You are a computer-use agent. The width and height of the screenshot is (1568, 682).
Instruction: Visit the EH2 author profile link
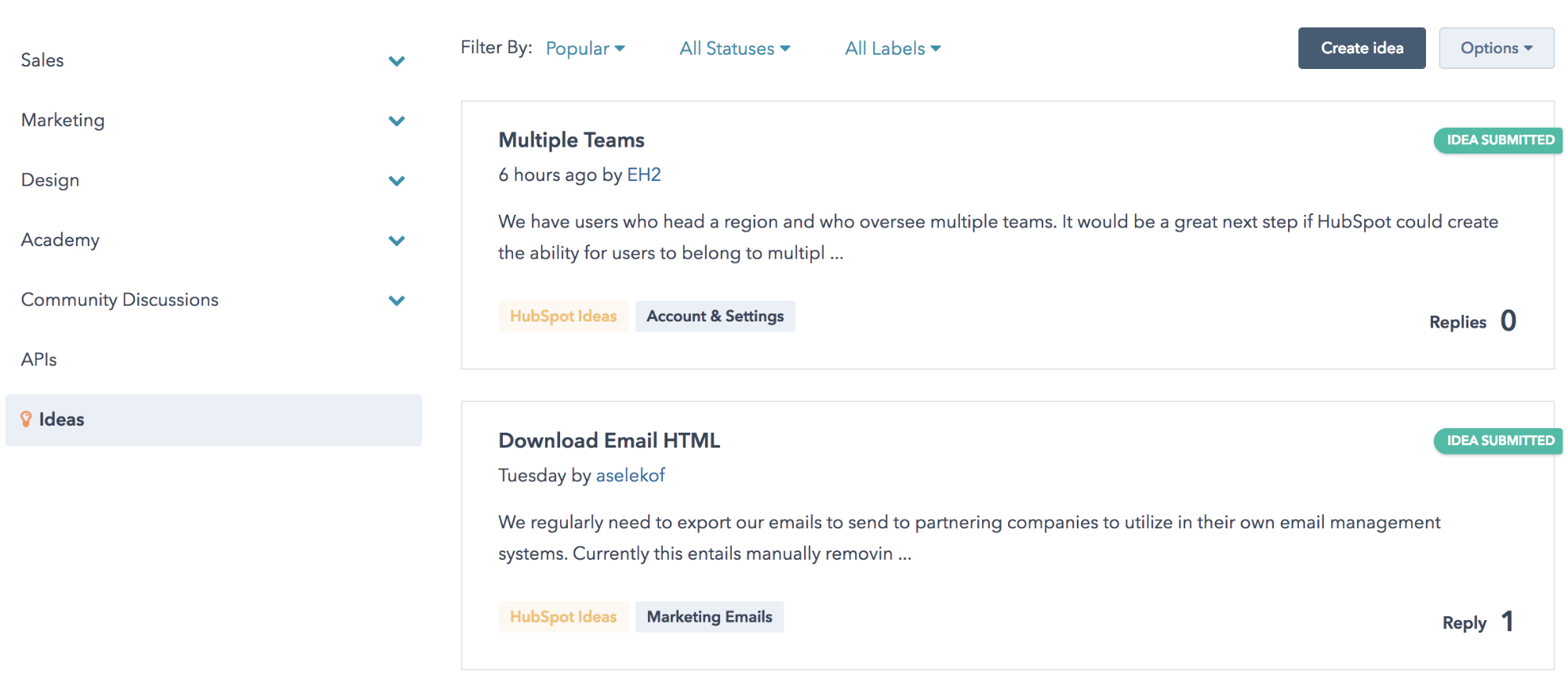(643, 175)
